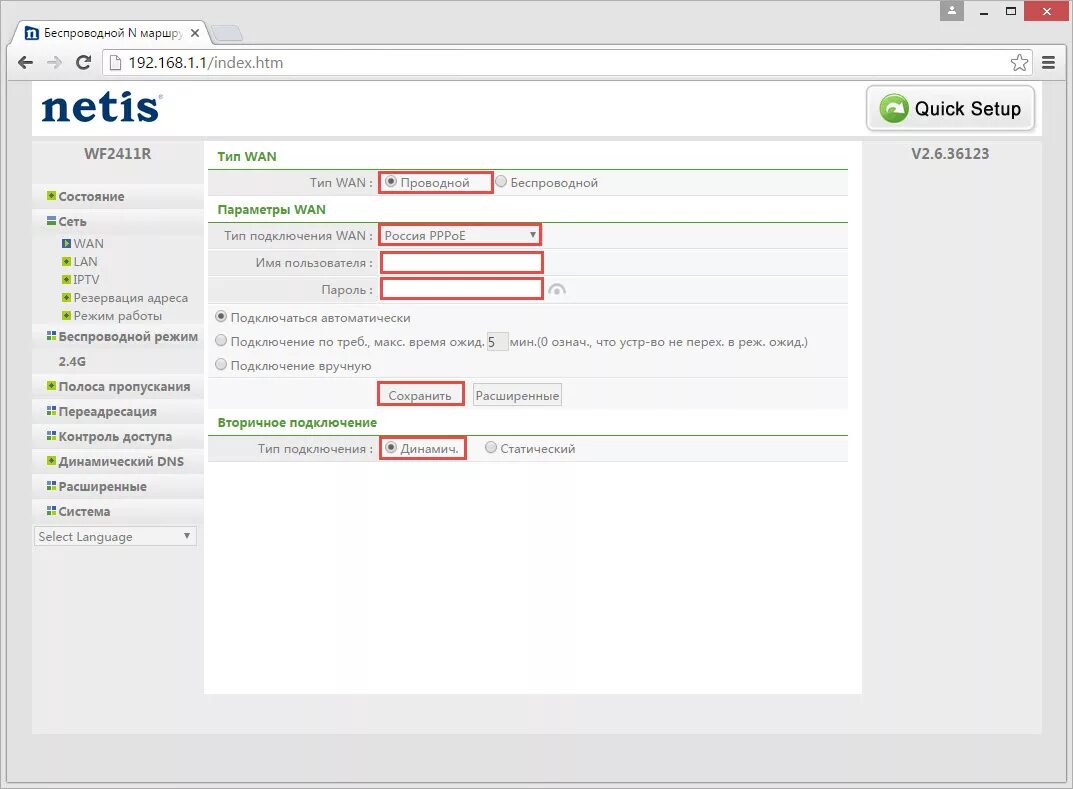This screenshot has width=1073, height=789.
Task: Expand sidebar Расширенные menu section
Action: click(x=103, y=487)
